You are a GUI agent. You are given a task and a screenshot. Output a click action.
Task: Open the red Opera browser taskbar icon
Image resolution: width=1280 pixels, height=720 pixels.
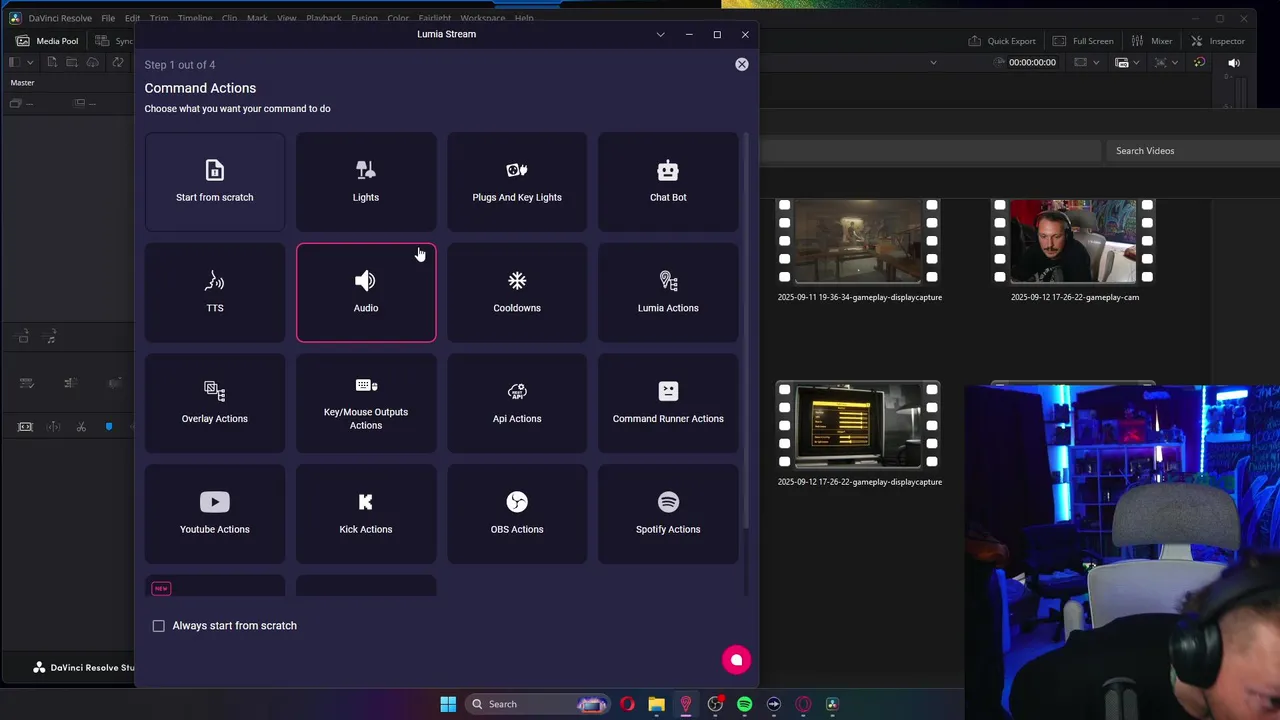click(627, 704)
